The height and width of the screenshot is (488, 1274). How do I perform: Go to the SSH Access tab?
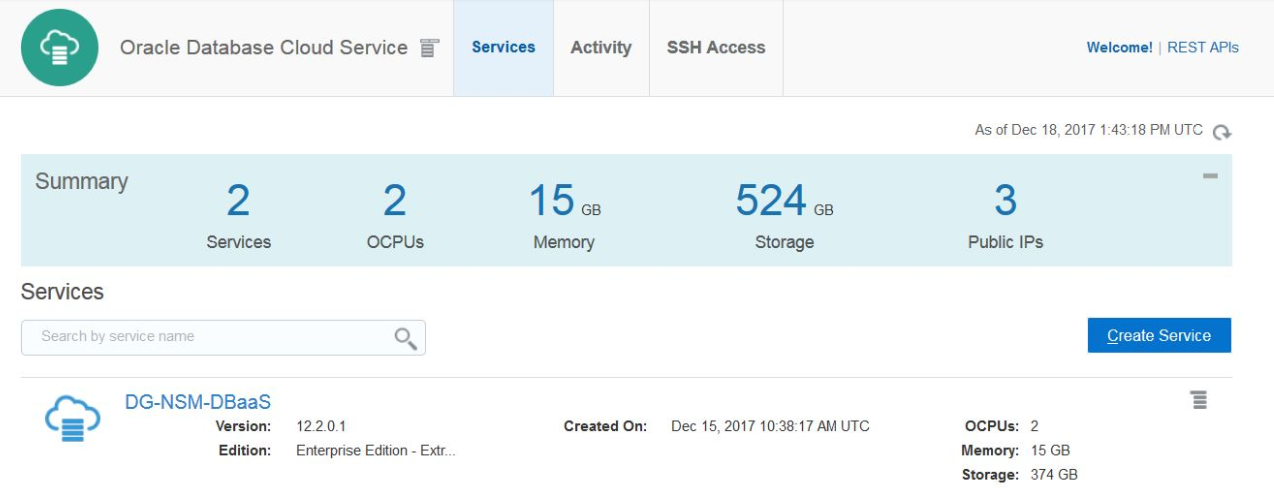click(715, 48)
